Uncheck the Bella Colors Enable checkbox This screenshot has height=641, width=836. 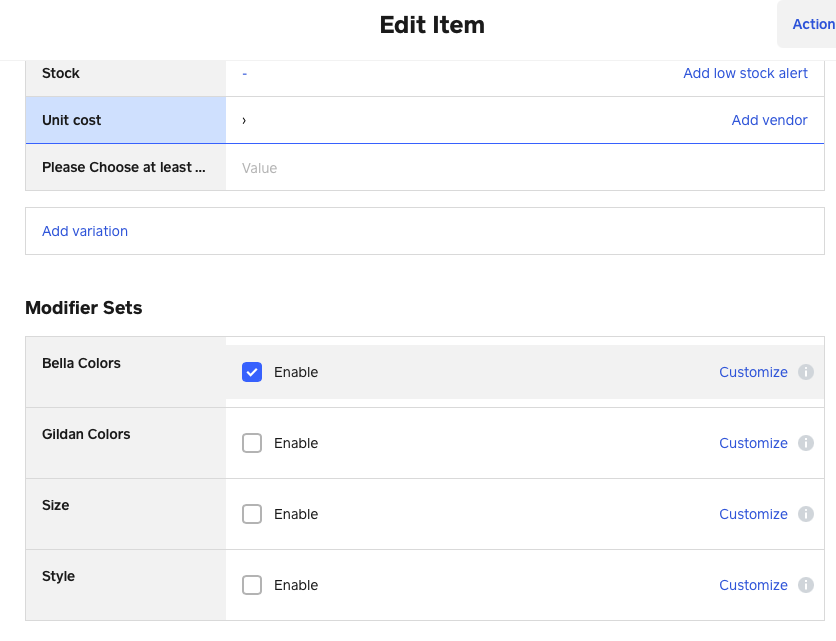[x=252, y=372]
